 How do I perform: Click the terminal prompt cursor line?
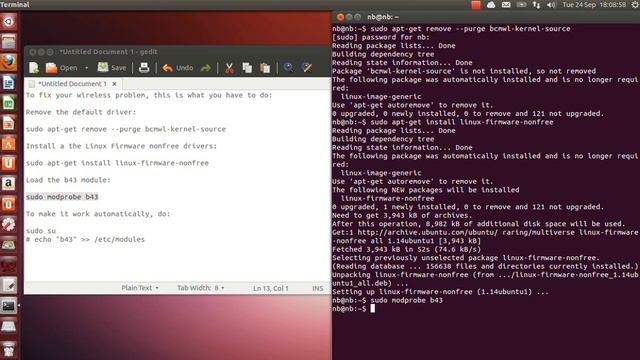(353, 309)
